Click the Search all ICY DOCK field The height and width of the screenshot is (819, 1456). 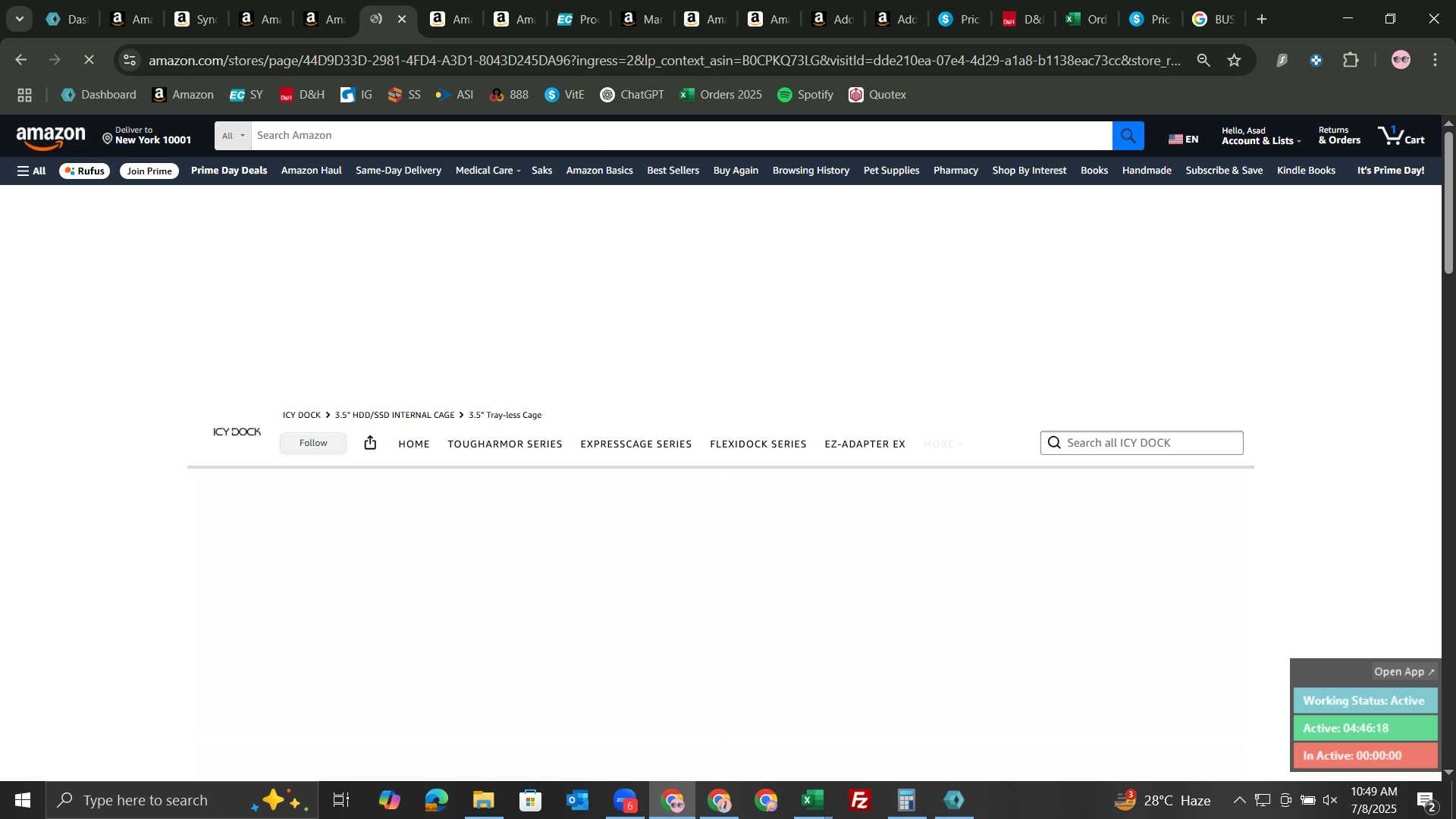(x=1141, y=443)
